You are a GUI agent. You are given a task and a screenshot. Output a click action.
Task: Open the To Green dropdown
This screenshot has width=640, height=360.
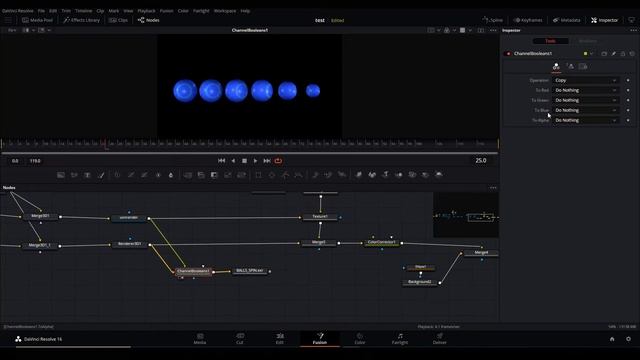[586, 100]
